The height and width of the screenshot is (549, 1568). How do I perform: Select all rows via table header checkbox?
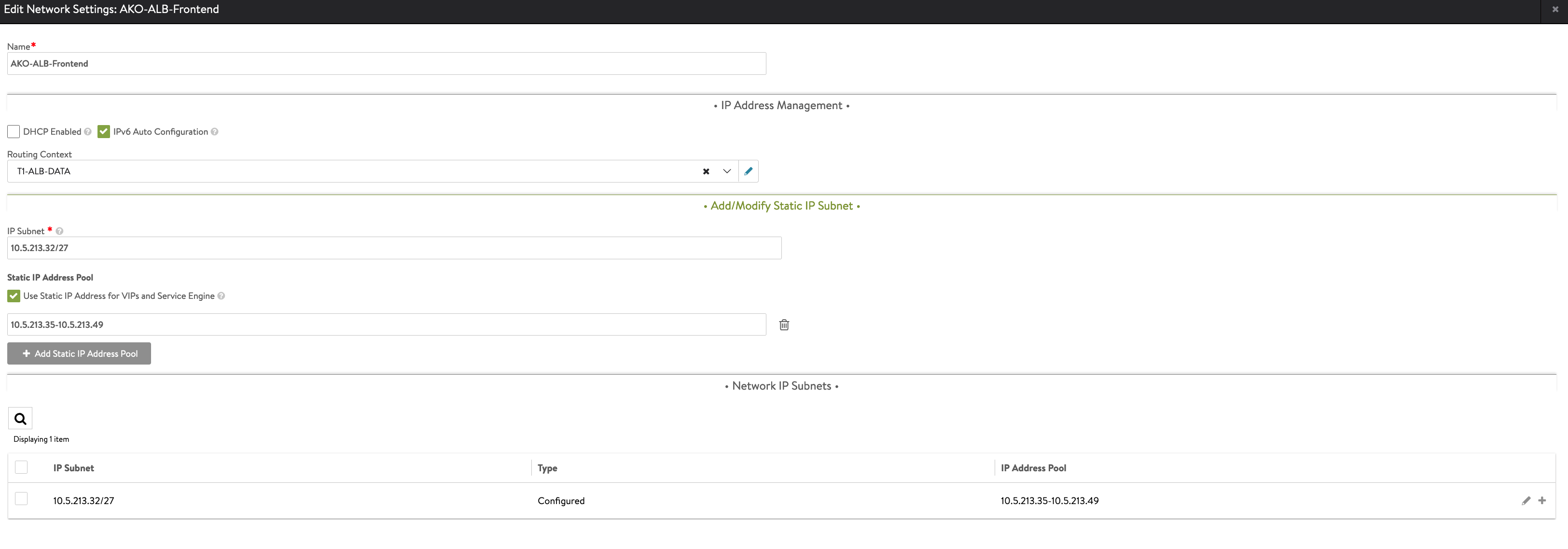(x=21, y=467)
